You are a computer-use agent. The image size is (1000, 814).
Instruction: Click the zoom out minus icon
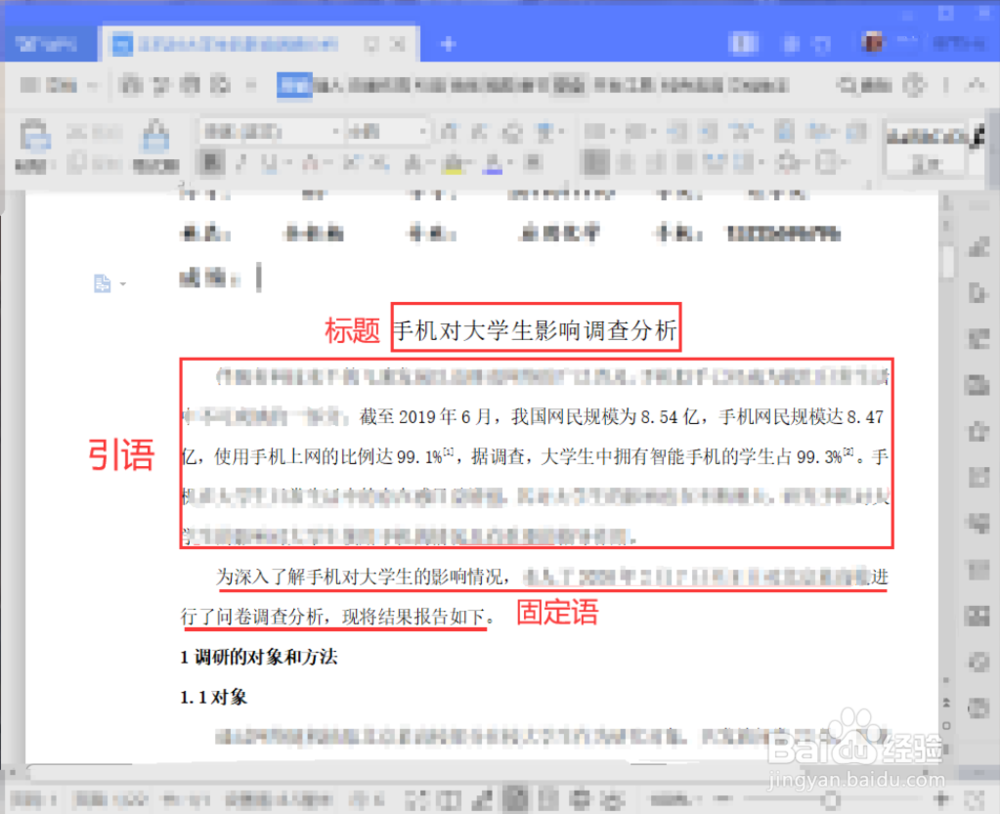[722, 798]
